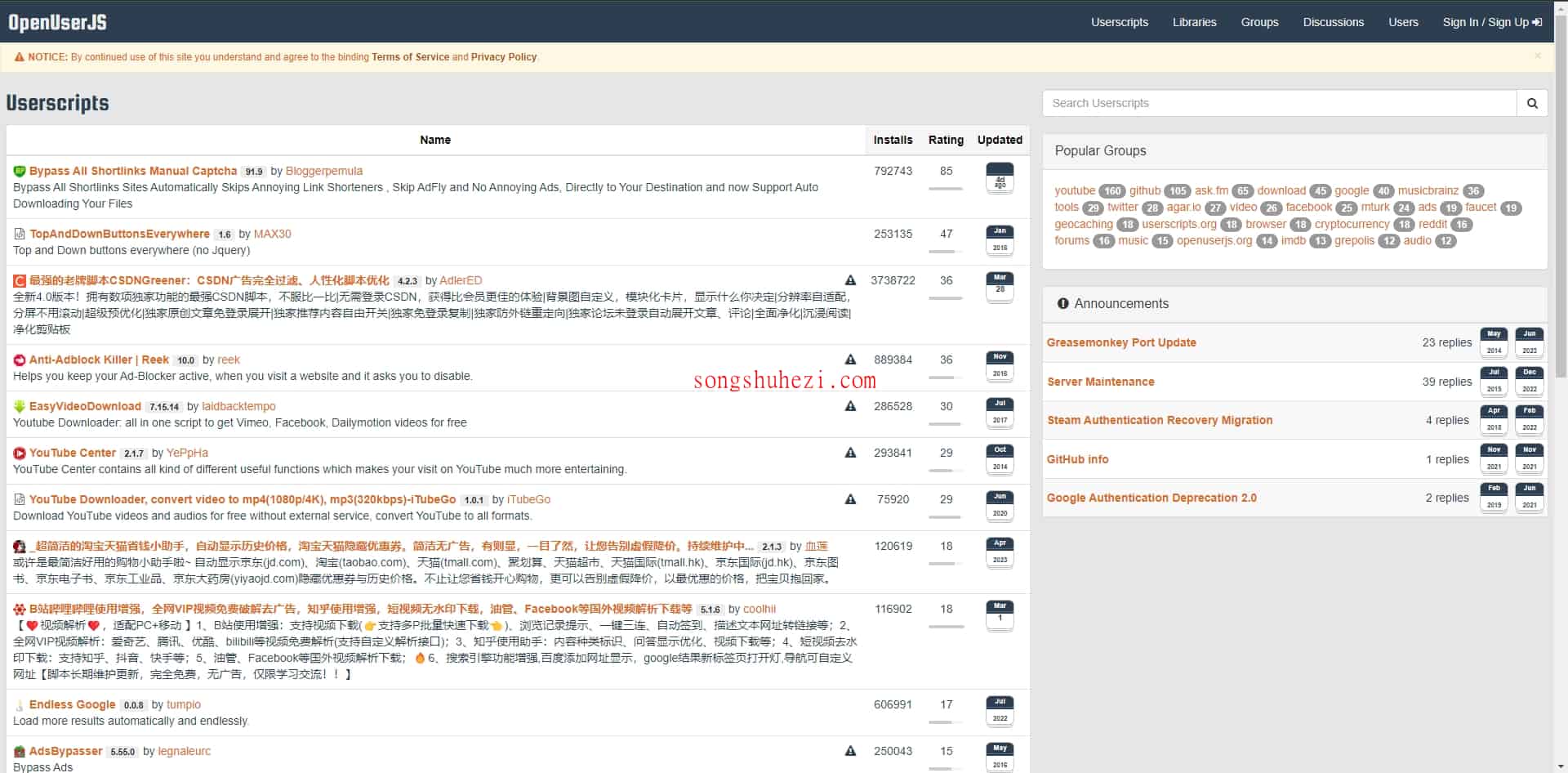The height and width of the screenshot is (773, 1568).
Task: Click the OpenUserJS logo
Action: click(x=57, y=22)
